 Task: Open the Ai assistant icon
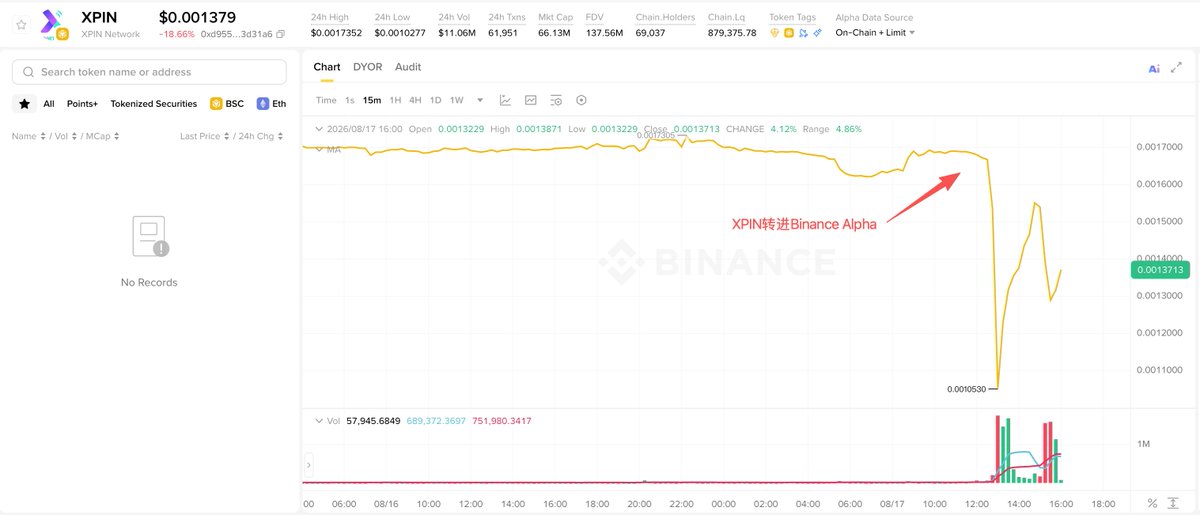(x=1154, y=68)
